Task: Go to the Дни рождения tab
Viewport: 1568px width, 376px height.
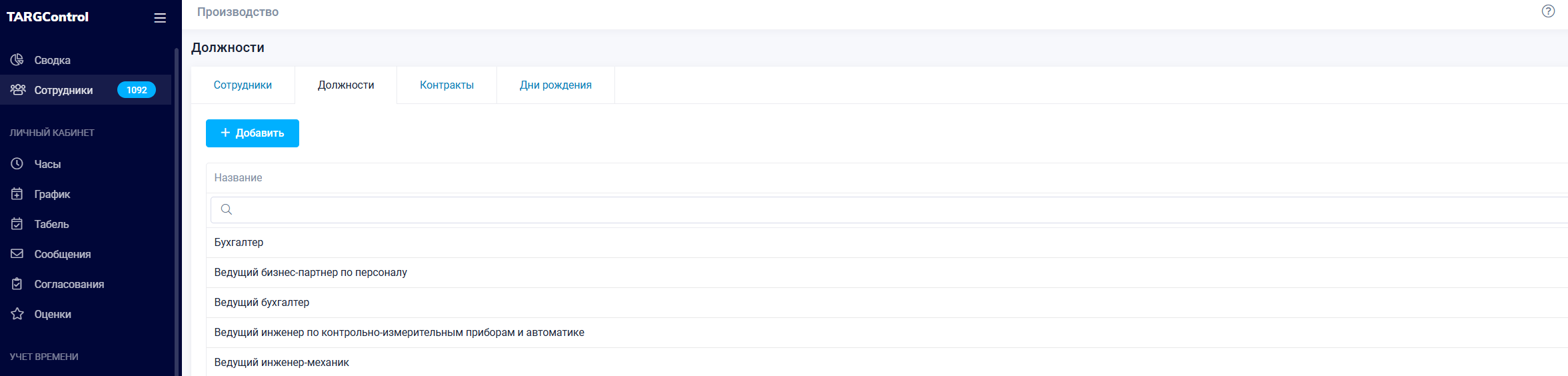Action: coord(555,85)
